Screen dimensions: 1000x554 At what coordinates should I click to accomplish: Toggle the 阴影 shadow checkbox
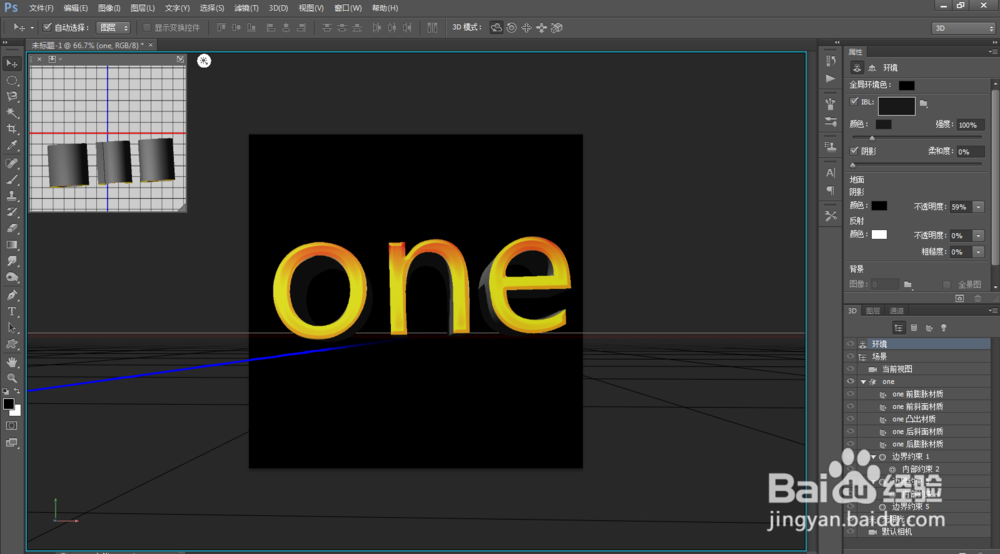[854, 150]
